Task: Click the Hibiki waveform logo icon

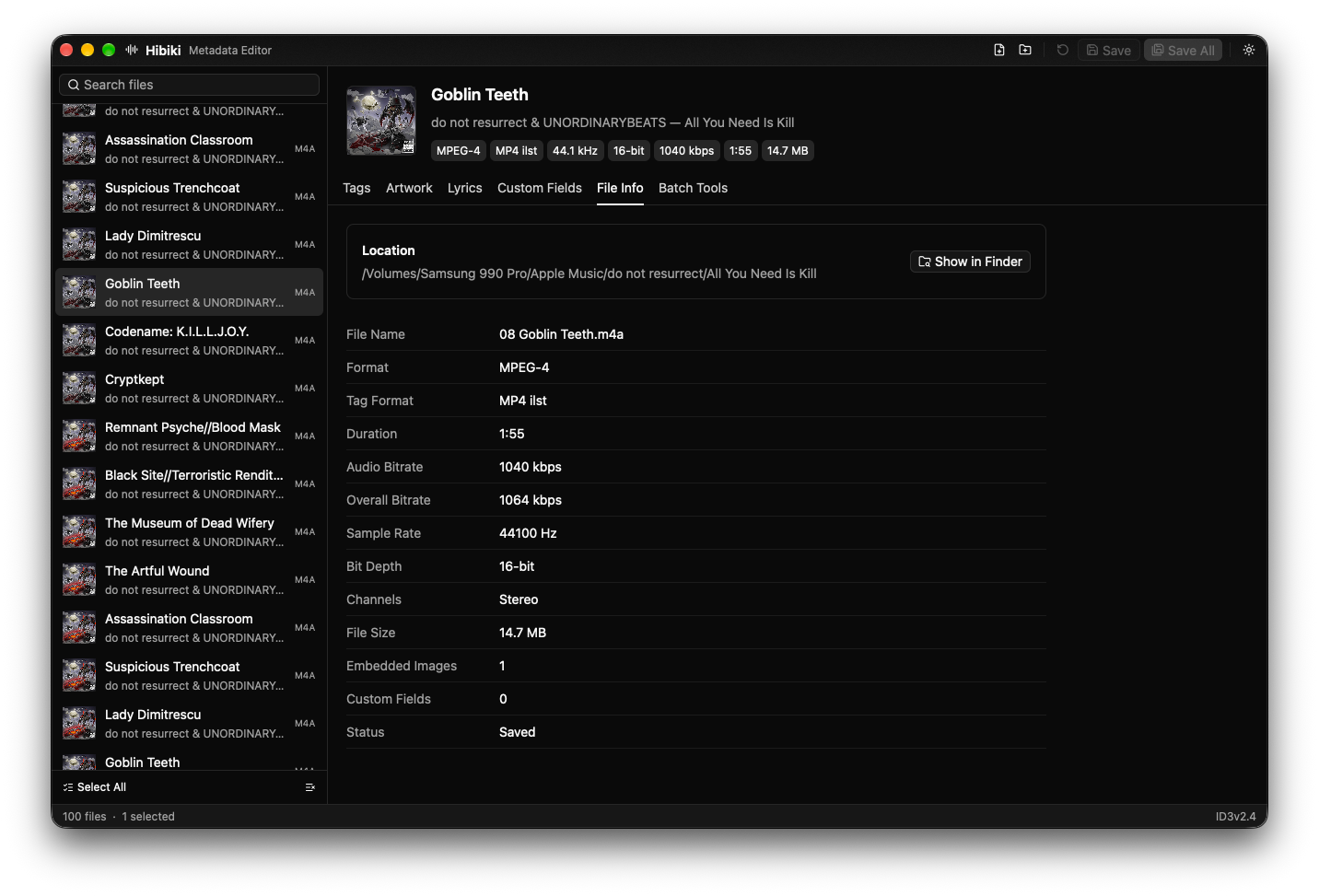Action: 132,50
